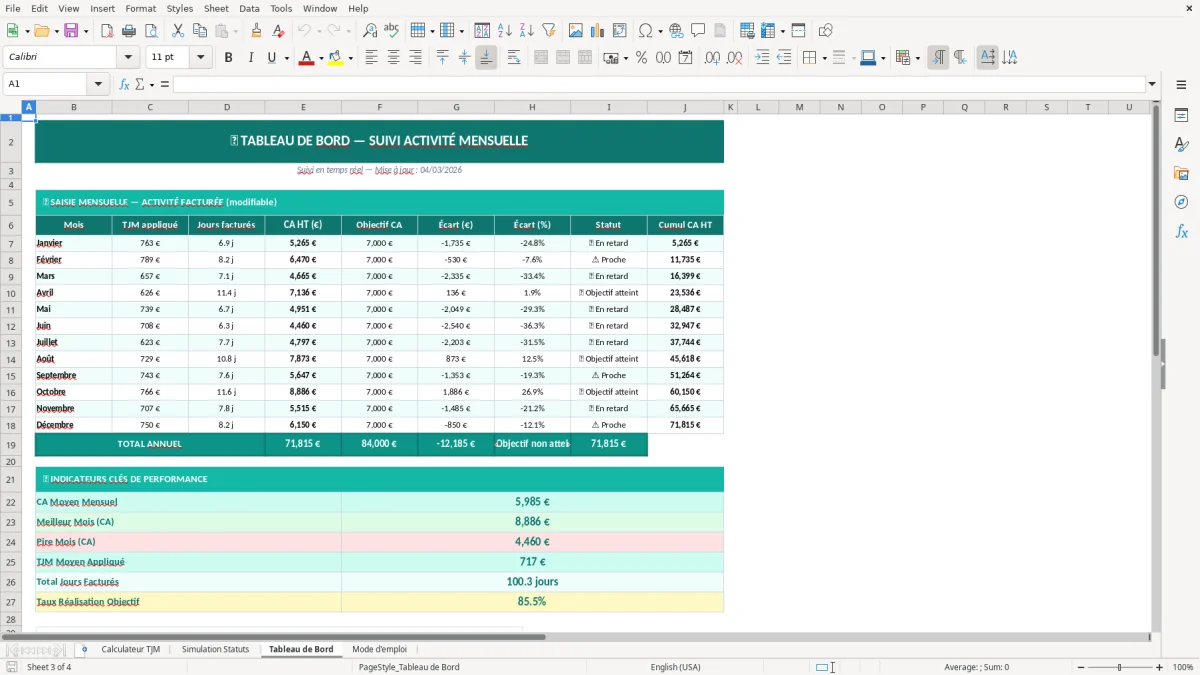Screen dimensions: 1200x675
Task: Click the Save document icon
Action: 71,31
